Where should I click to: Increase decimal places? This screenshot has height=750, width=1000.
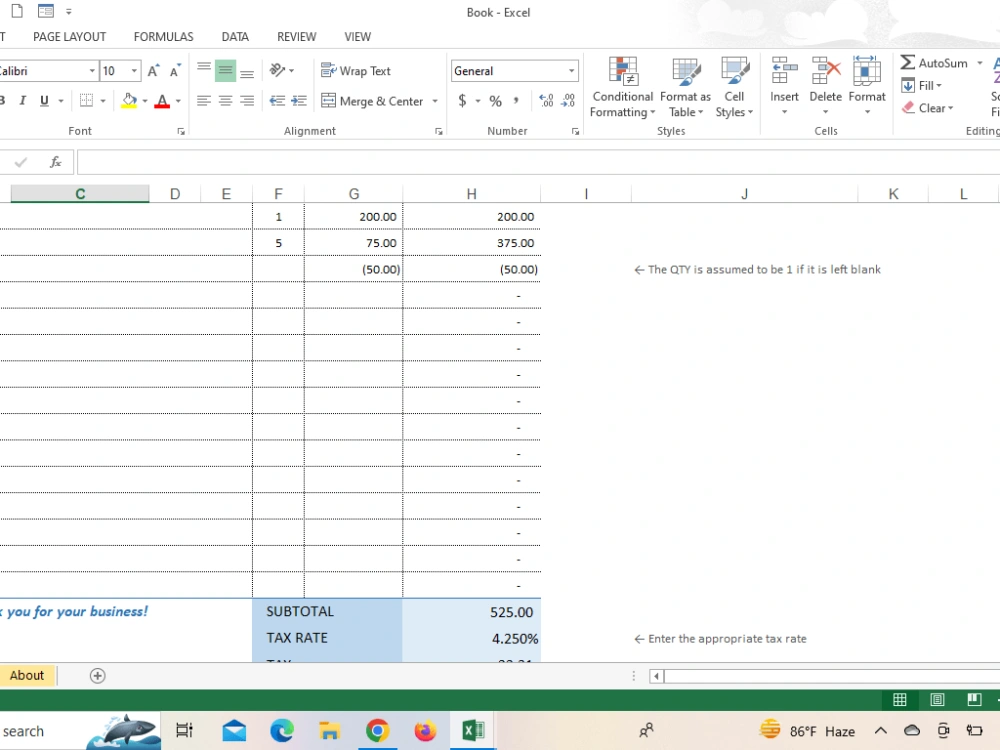(547, 101)
